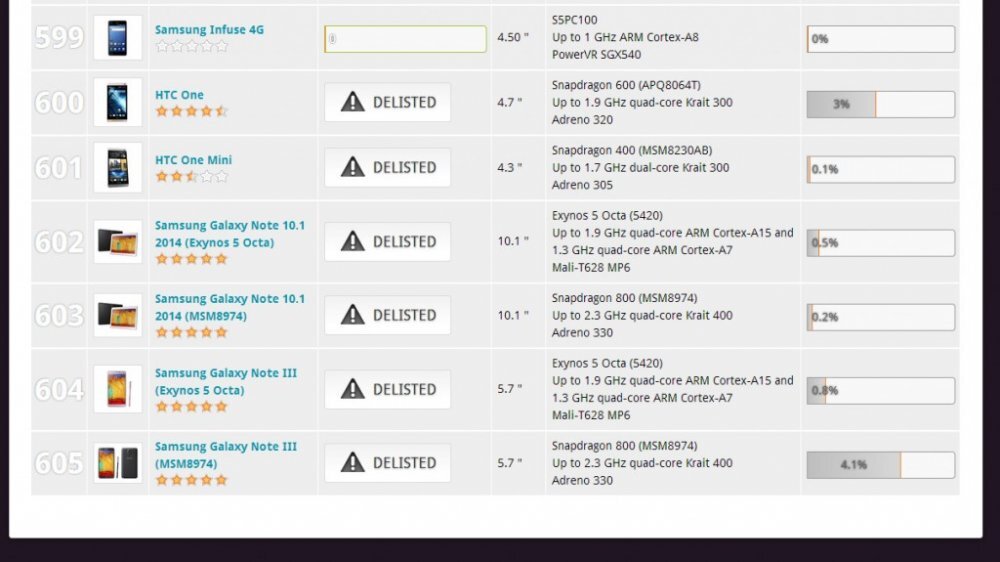Select the Galaxy Note III Exynos thumbnail image
The height and width of the screenshot is (562, 1000).
[x=117, y=389]
